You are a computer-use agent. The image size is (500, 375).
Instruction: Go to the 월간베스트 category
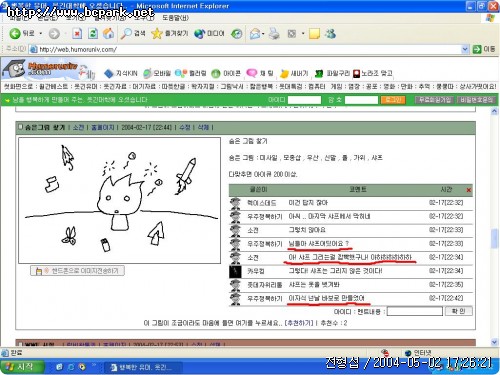53,87
